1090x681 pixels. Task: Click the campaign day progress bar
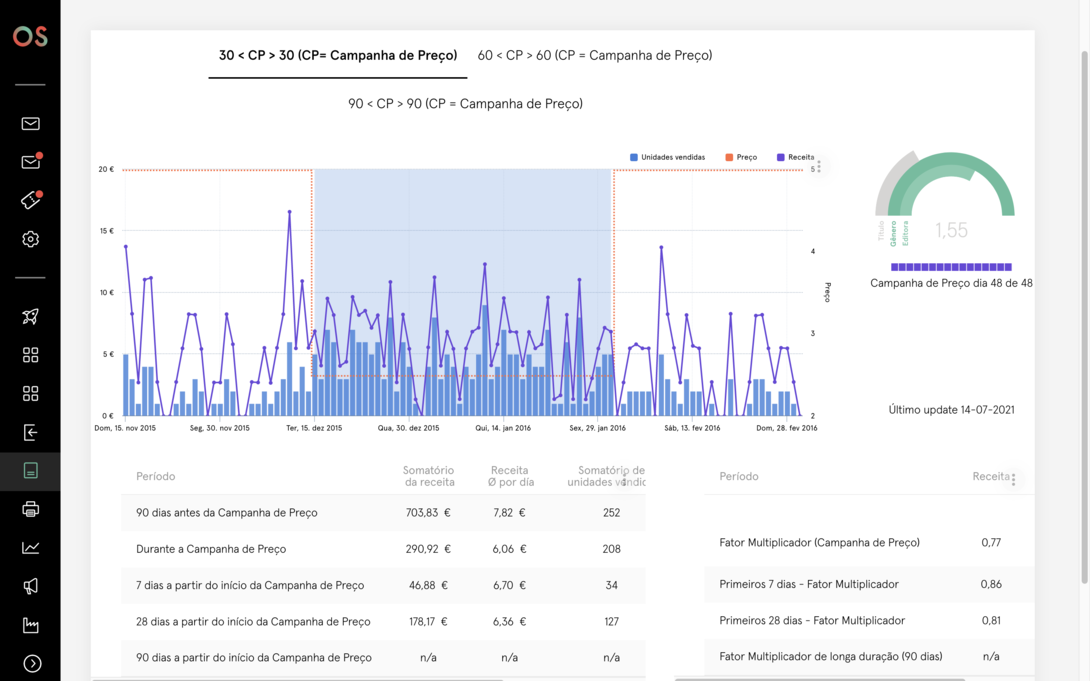tap(951, 267)
